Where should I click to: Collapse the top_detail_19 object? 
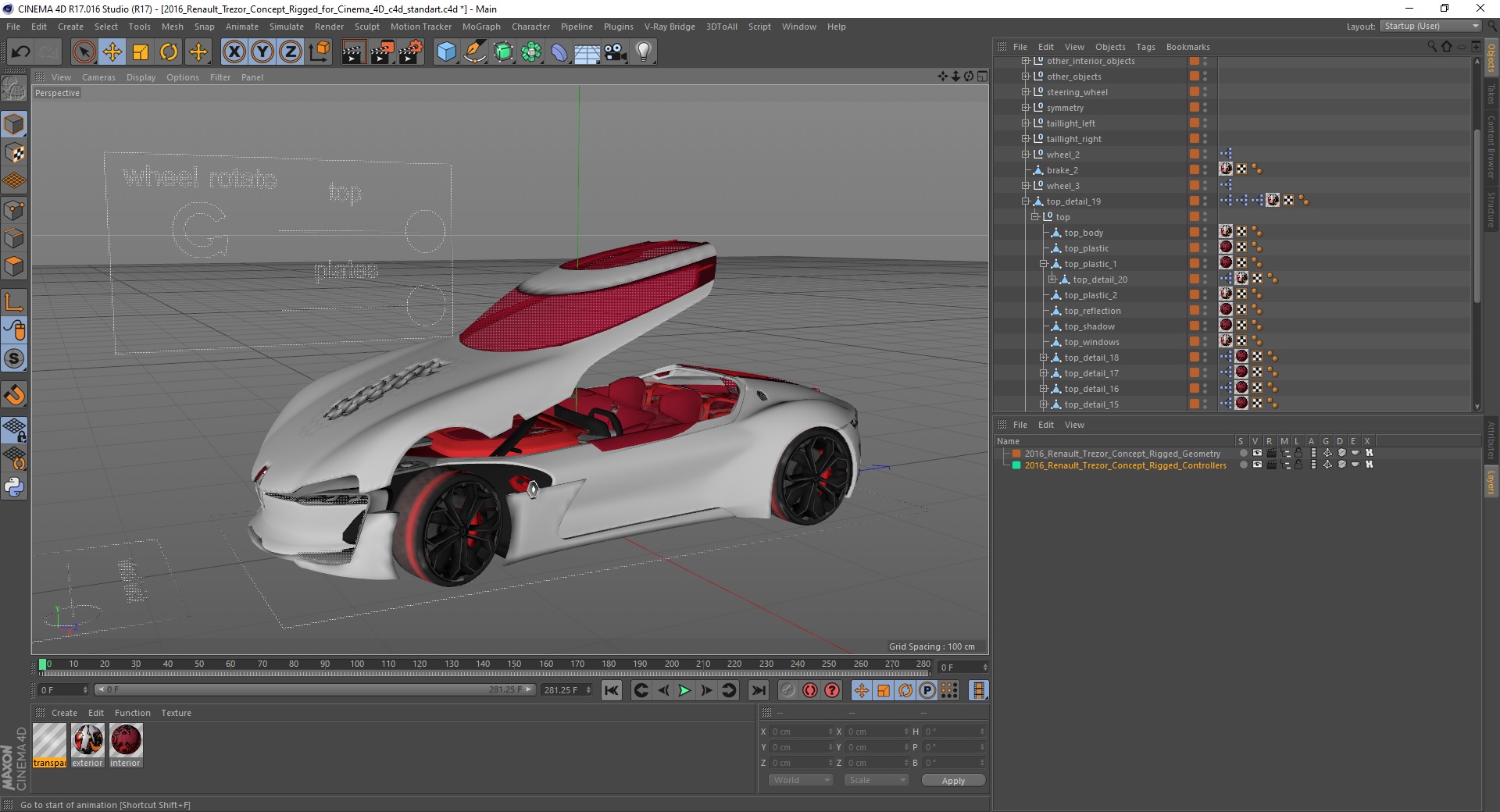pyautogui.click(x=1026, y=201)
